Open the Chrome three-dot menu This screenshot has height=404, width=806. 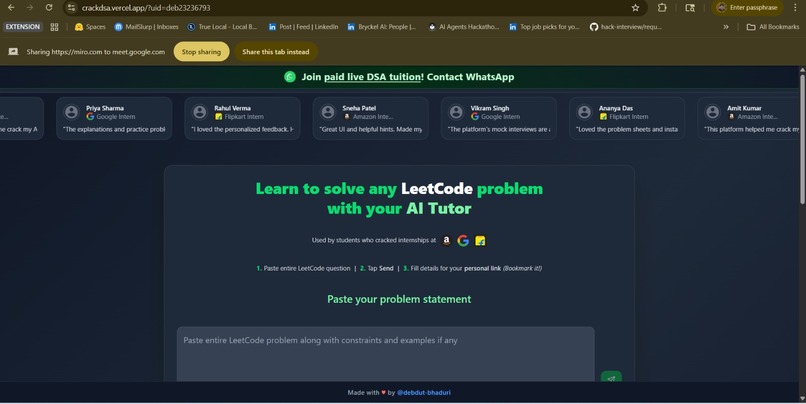[795, 8]
